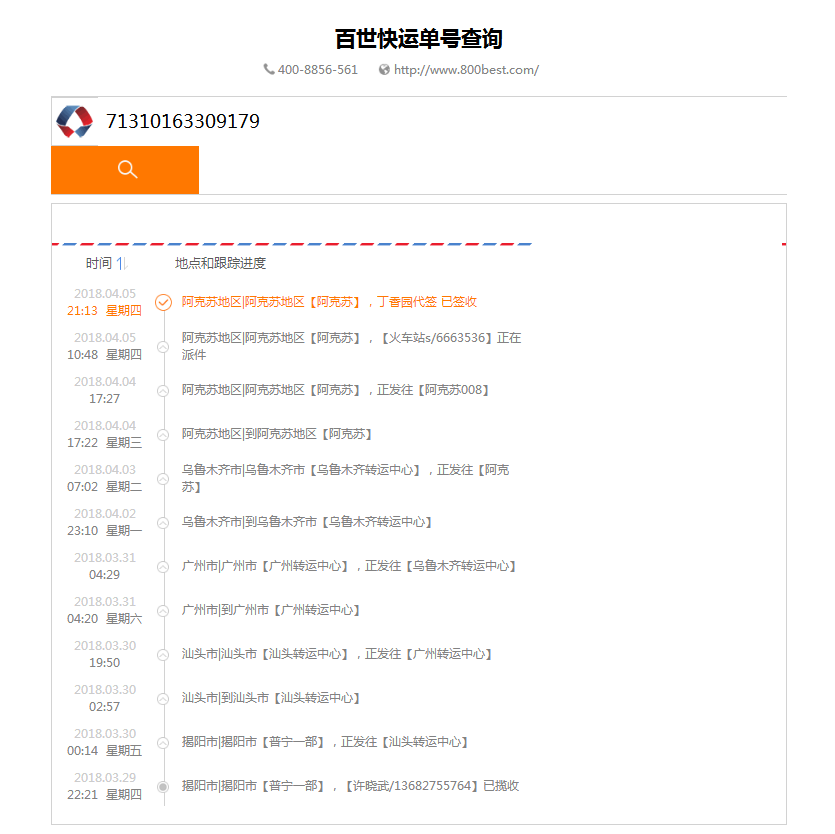The width and height of the screenshot is (835, 834).
Task: Click the Best Express logo icon
Action: click(x=75, y=121)
